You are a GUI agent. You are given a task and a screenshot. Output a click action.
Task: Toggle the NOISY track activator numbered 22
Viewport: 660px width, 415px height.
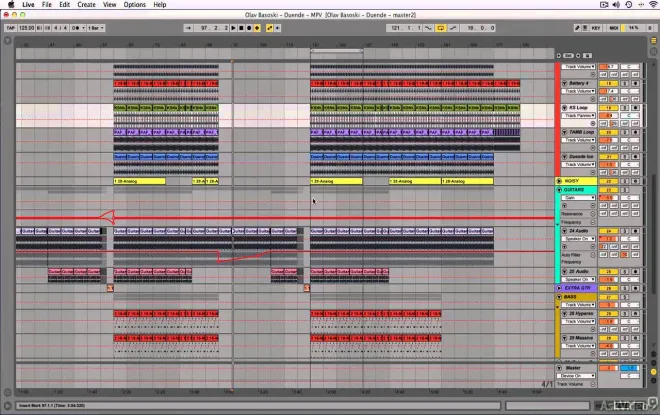pyautogui.click(x=608, y=181)
